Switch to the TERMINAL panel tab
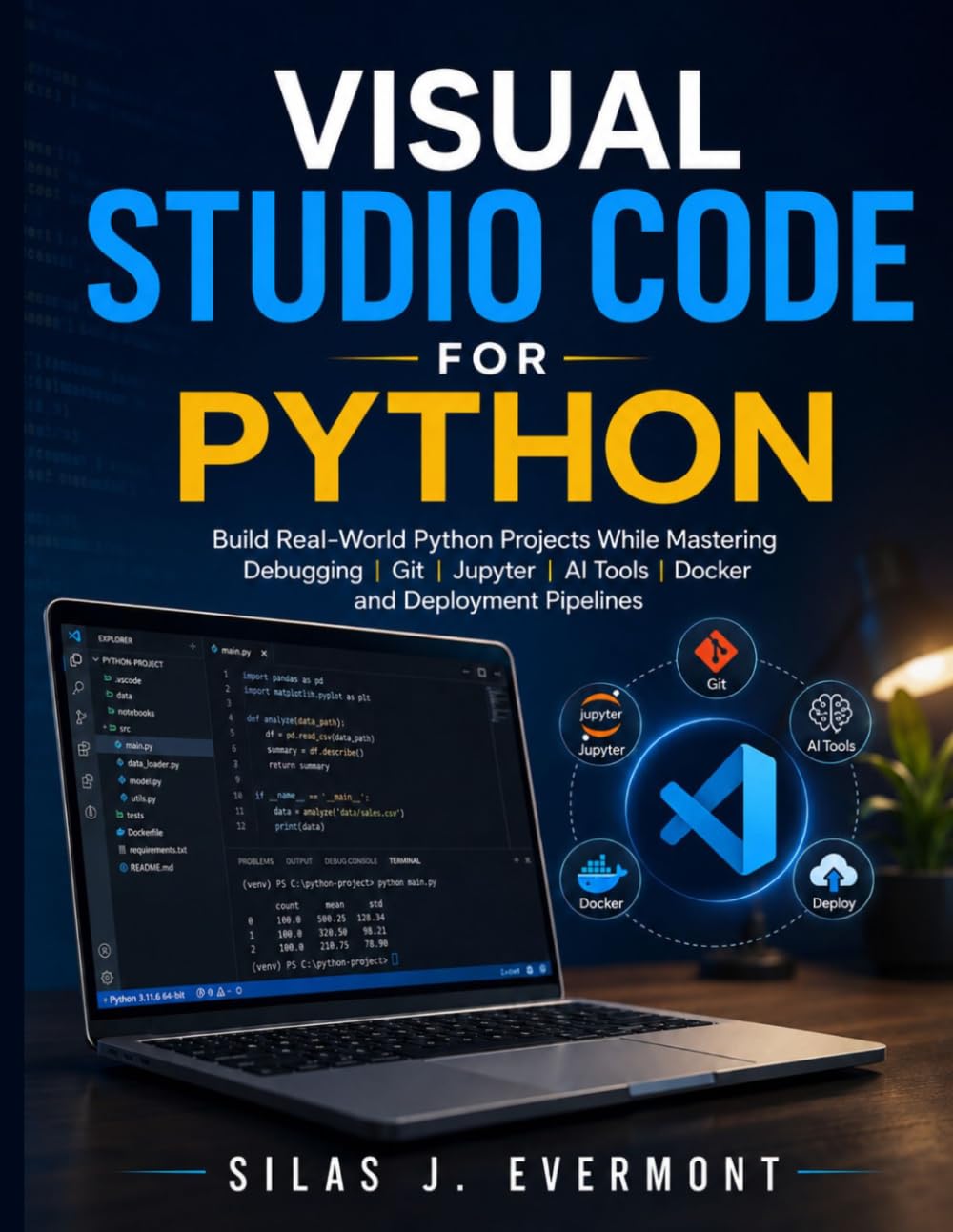The image size is (953, 1232). [x=405, y=860]
